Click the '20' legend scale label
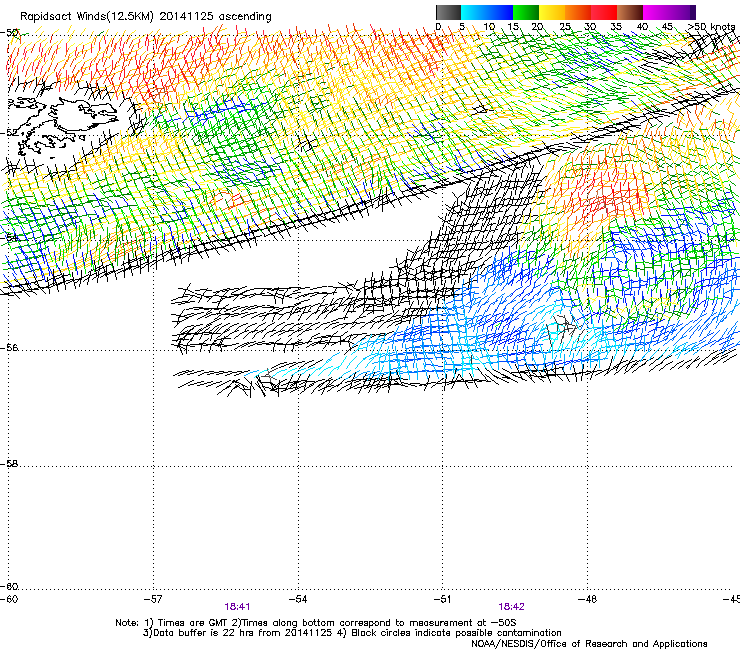The image size is (740, 650). point(538,27)
